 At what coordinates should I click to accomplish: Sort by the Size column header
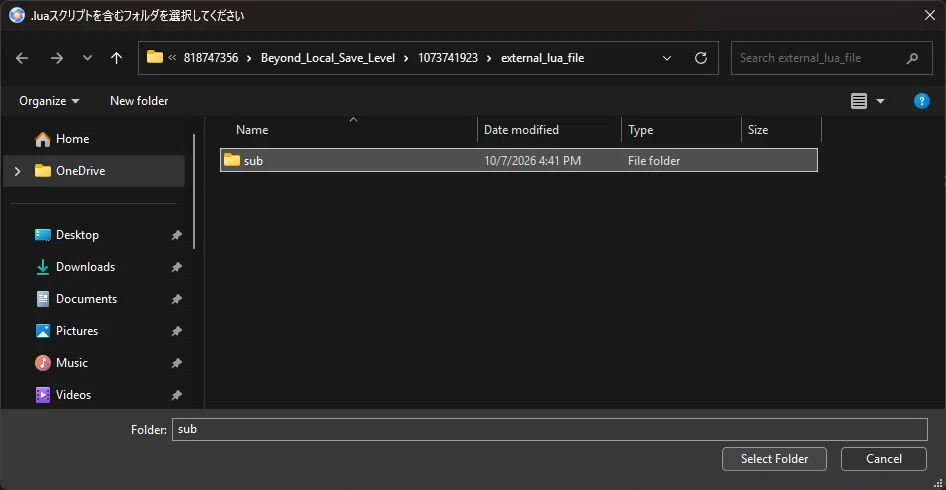[781, 130]
